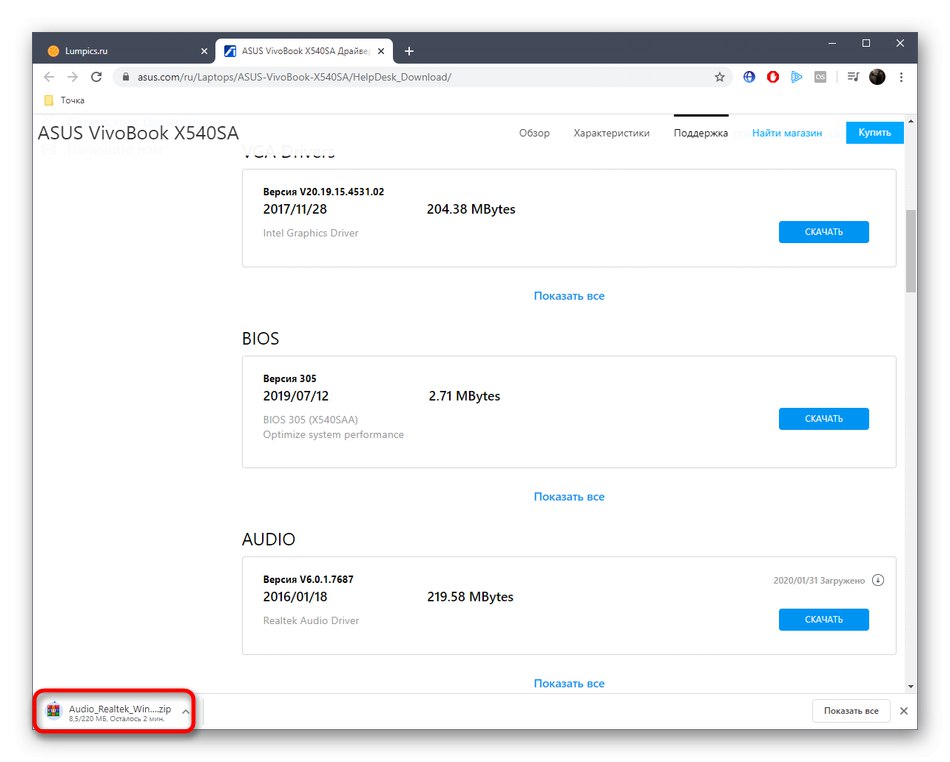Screen dimensions: 950x762
Task: Click the Версия V20.19.15.4531.02 text
Action: coord(323,191)
